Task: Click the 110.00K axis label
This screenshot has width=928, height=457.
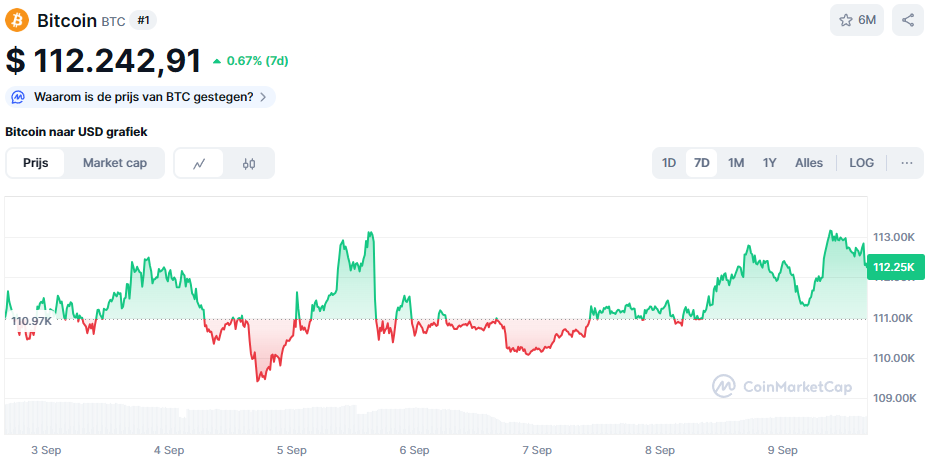Action: click(894, 358)
